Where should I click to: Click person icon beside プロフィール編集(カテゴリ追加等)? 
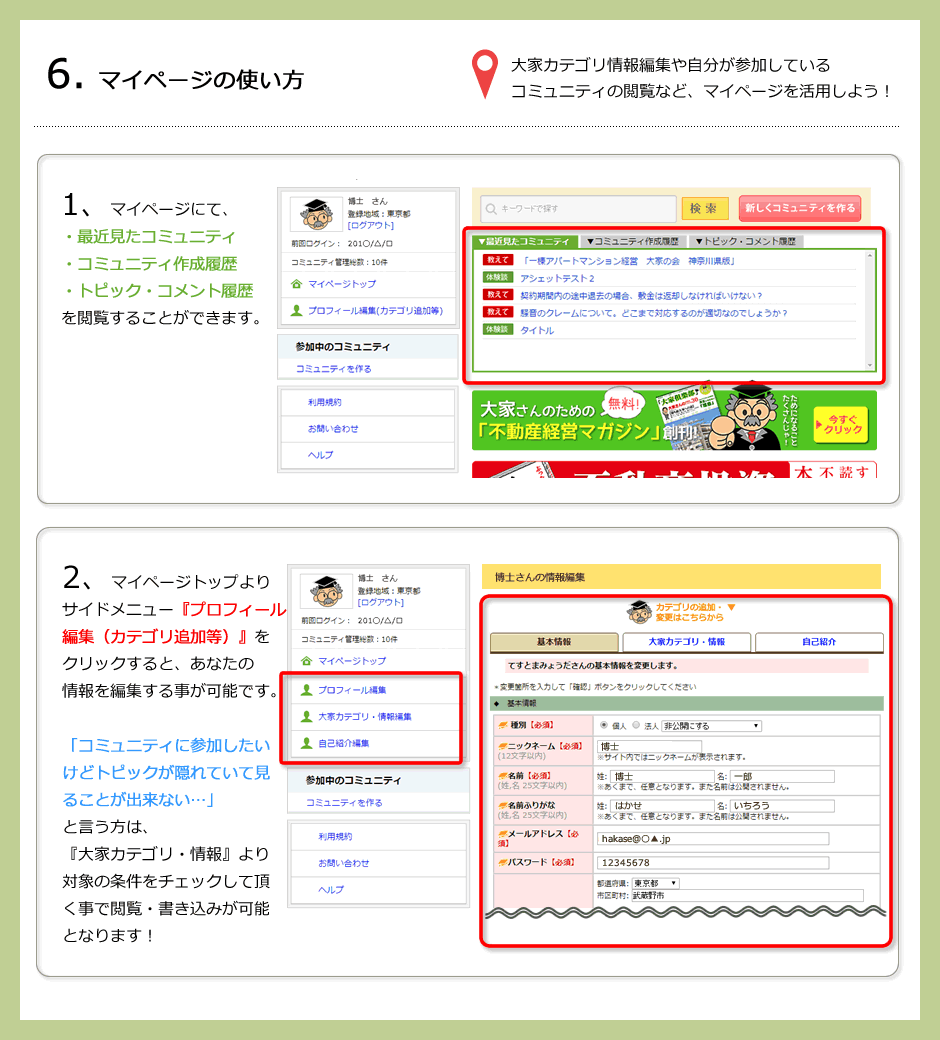pos(296,311)
